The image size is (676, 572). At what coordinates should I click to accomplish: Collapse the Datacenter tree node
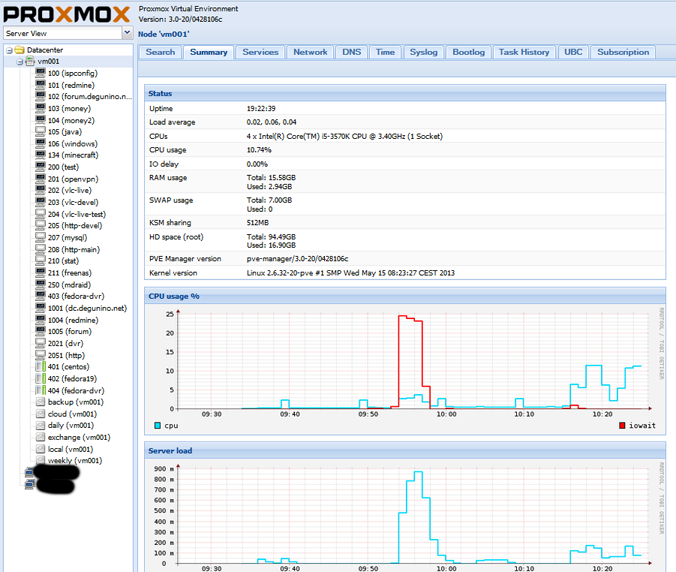coord(9,50)
